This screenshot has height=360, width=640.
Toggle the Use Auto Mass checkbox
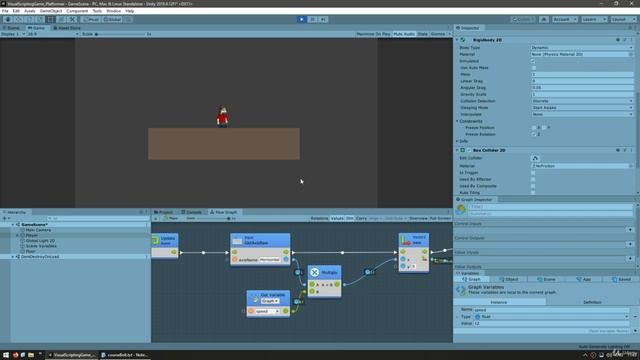(533, 68)
